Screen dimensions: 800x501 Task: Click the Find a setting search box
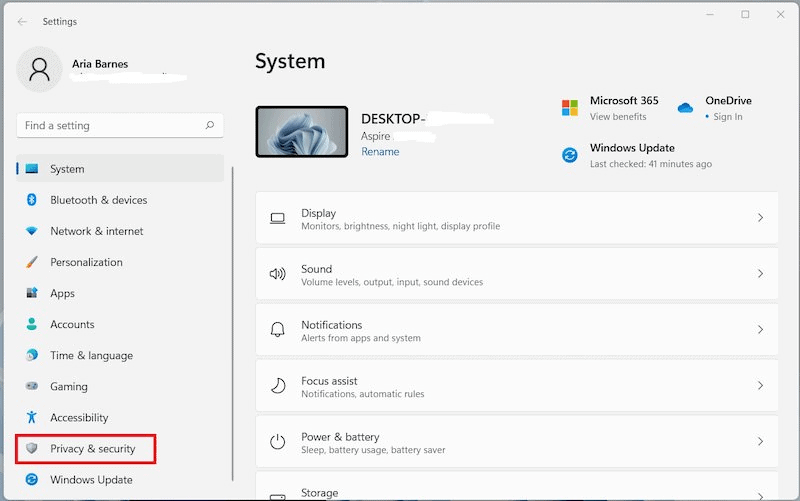110,126
